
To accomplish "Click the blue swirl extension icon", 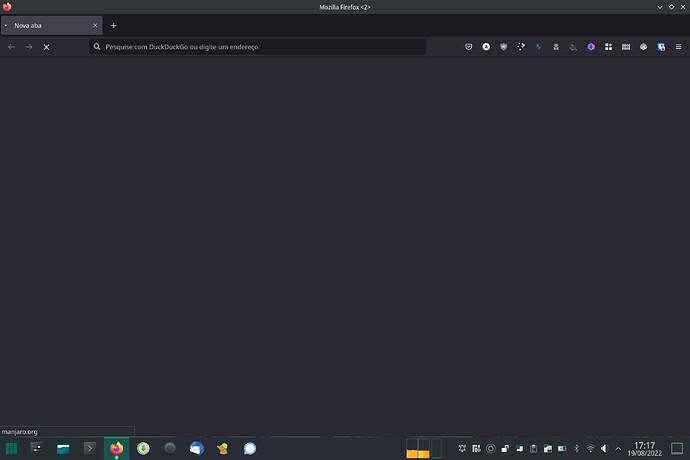I will [539, 47].
